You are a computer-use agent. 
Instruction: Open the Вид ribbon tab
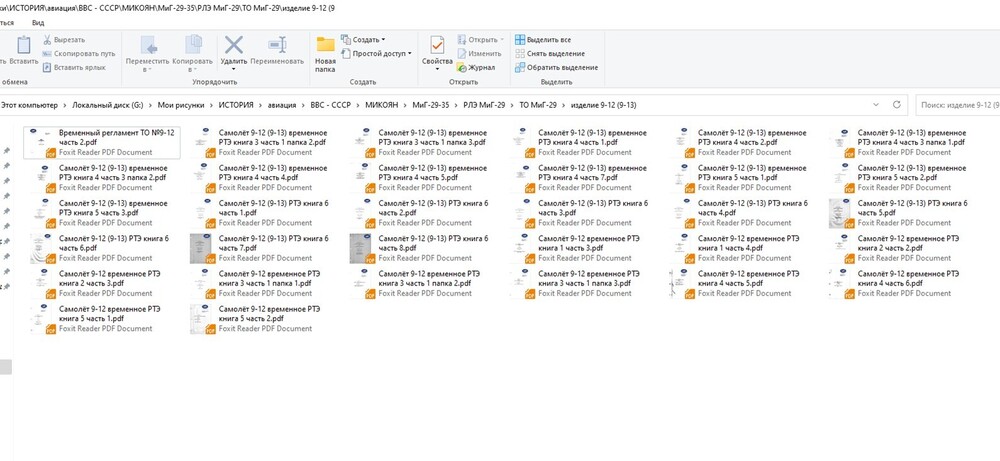(x=38, y=22)
